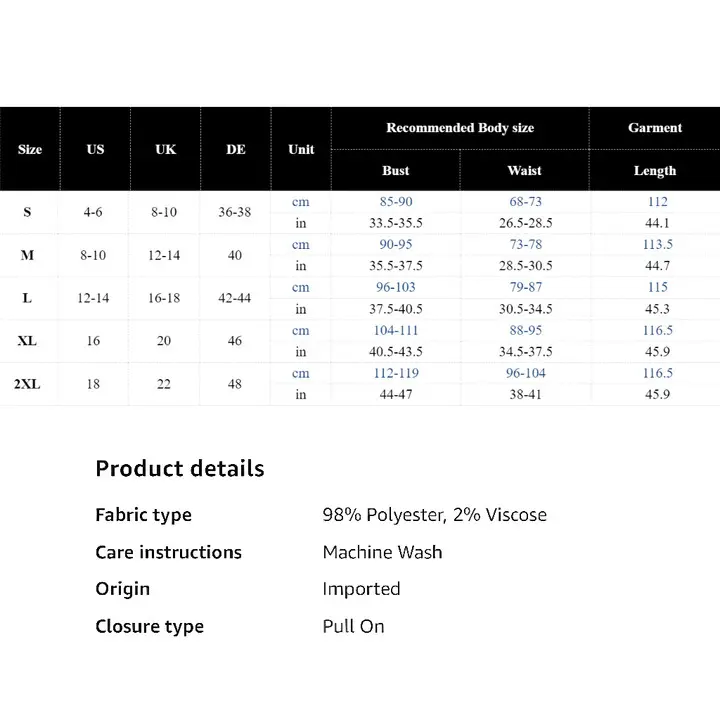Select the Bust subheader
Screen dimensions: 720x720
click(396, 171)
